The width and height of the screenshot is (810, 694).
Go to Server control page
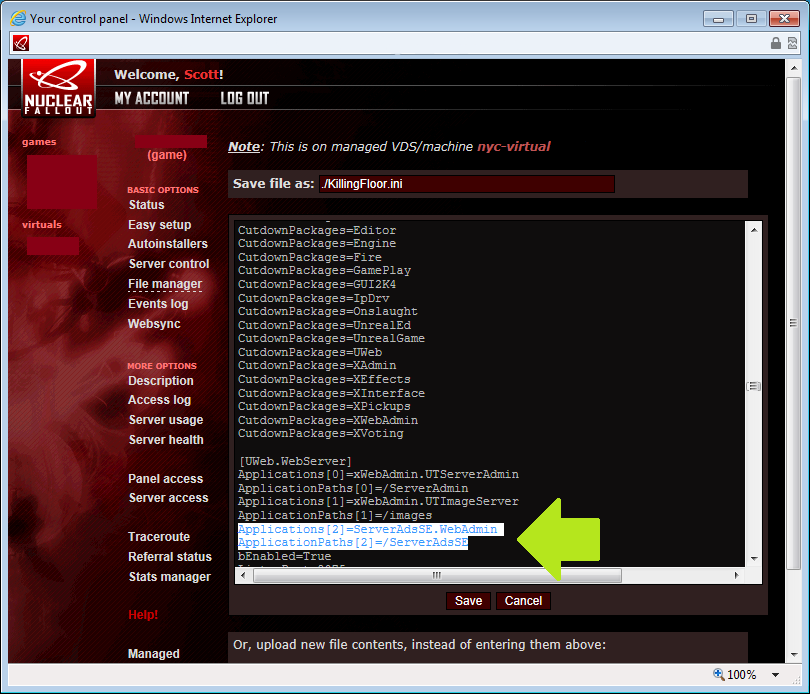pyautogui.click(x=169, y=264)
